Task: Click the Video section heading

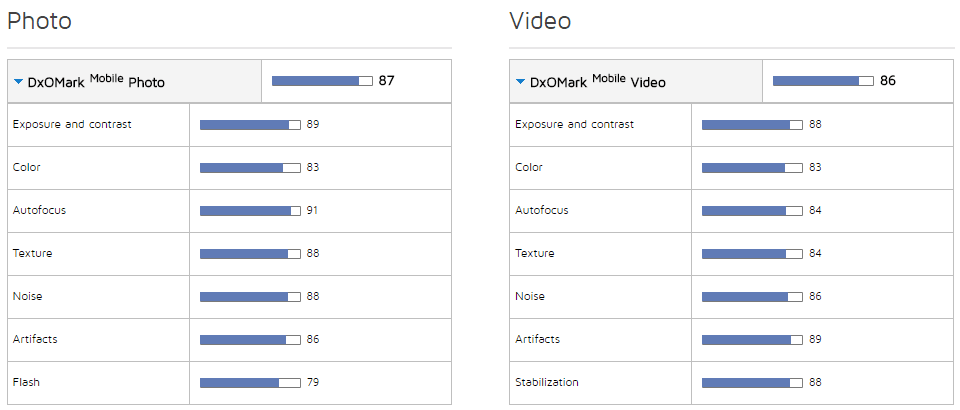Action: click(x=540, y=21)
